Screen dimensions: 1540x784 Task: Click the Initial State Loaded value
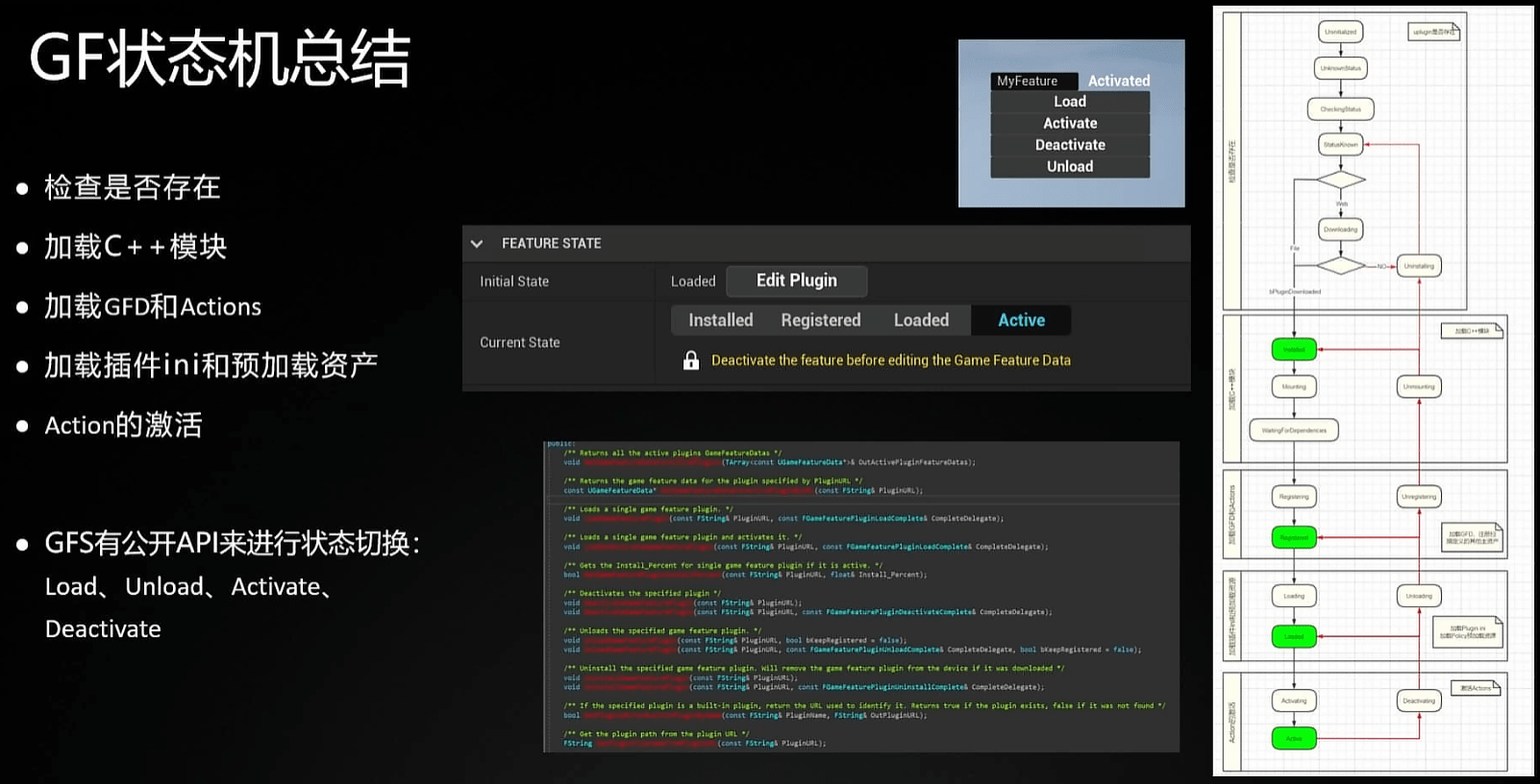pyautogui.click(x=692, y=282)
